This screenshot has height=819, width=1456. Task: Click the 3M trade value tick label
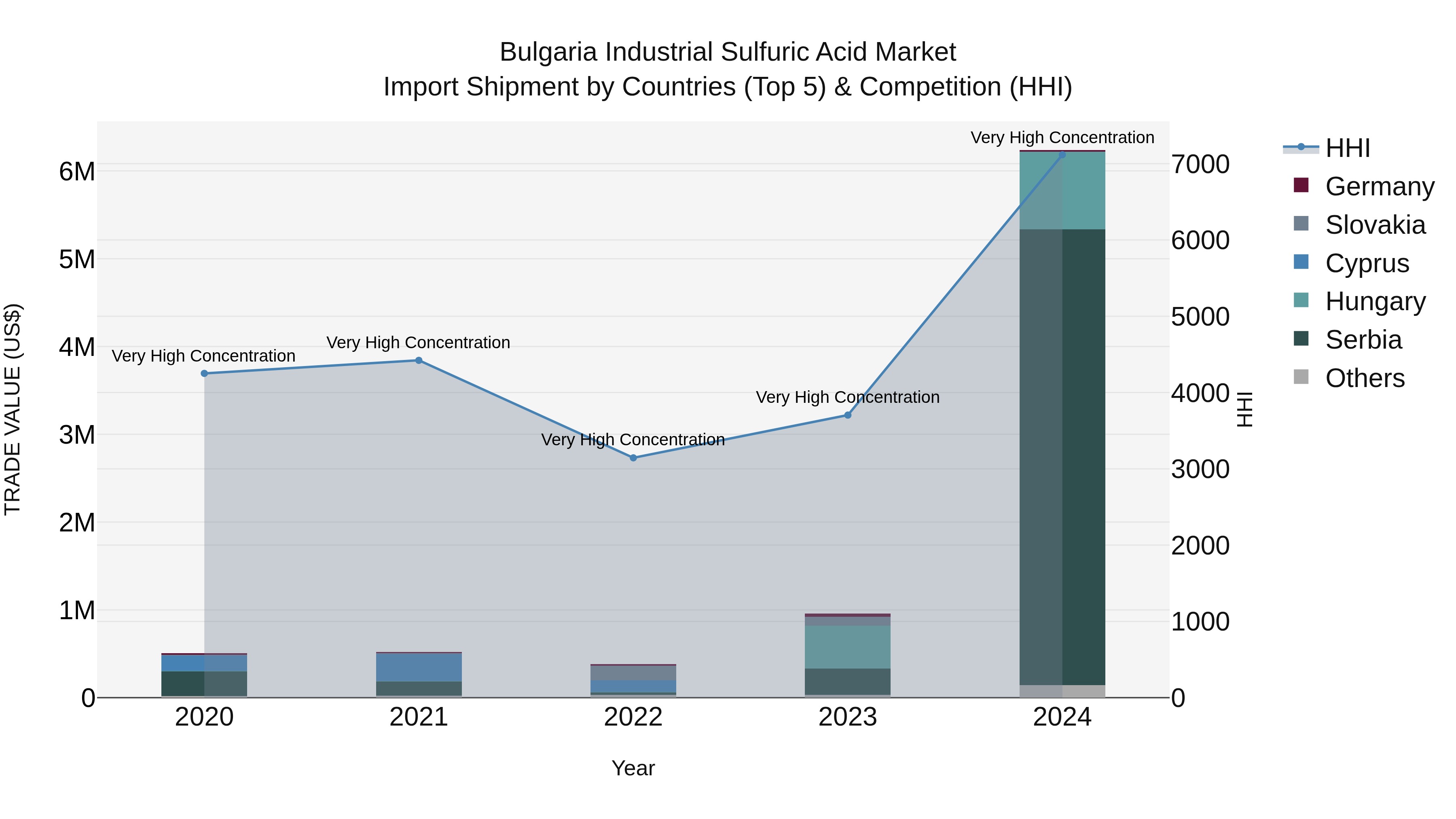pos(77,435)
